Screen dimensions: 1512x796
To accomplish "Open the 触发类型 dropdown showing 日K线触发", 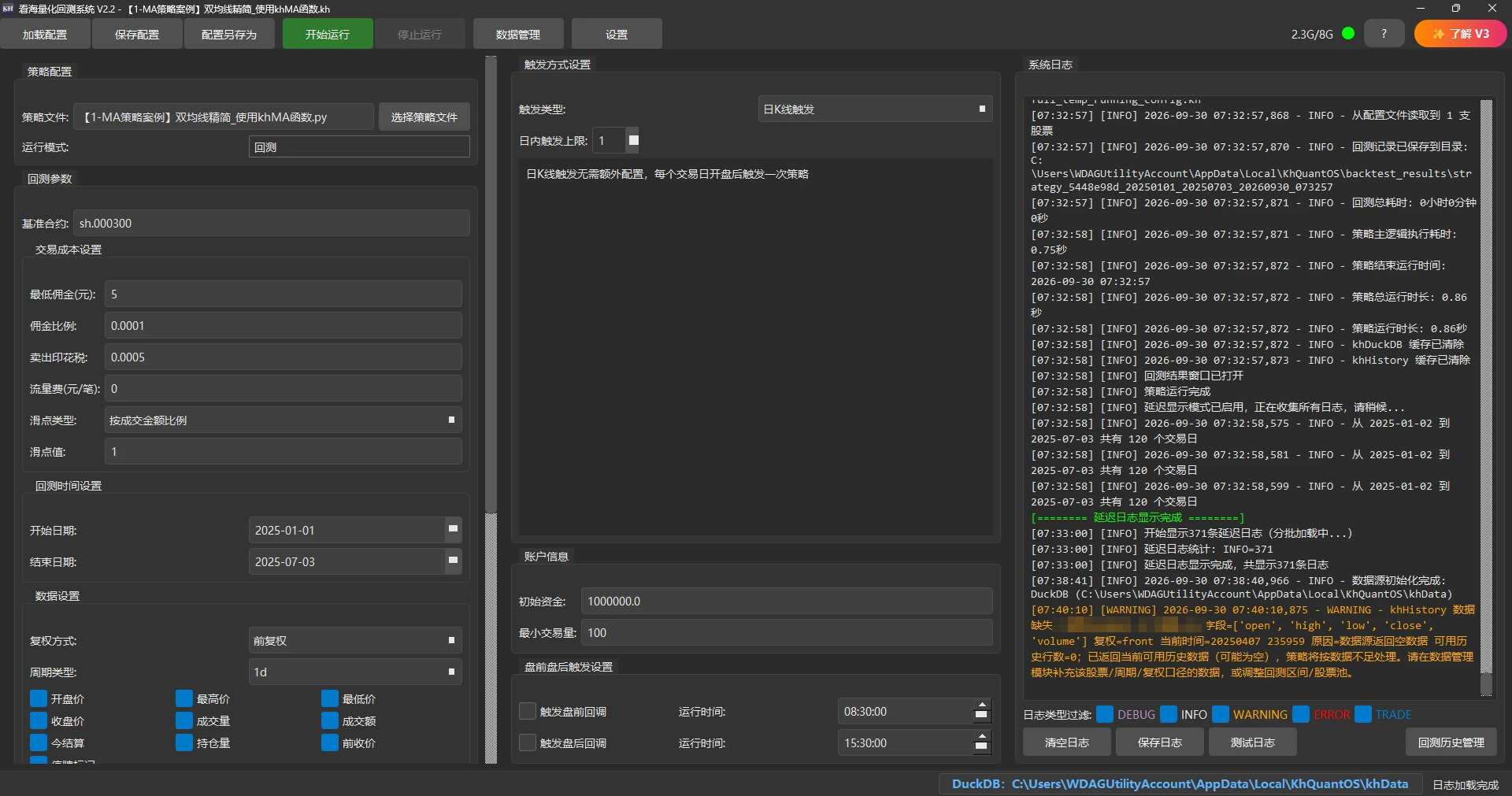I will [x=875, y=109].
